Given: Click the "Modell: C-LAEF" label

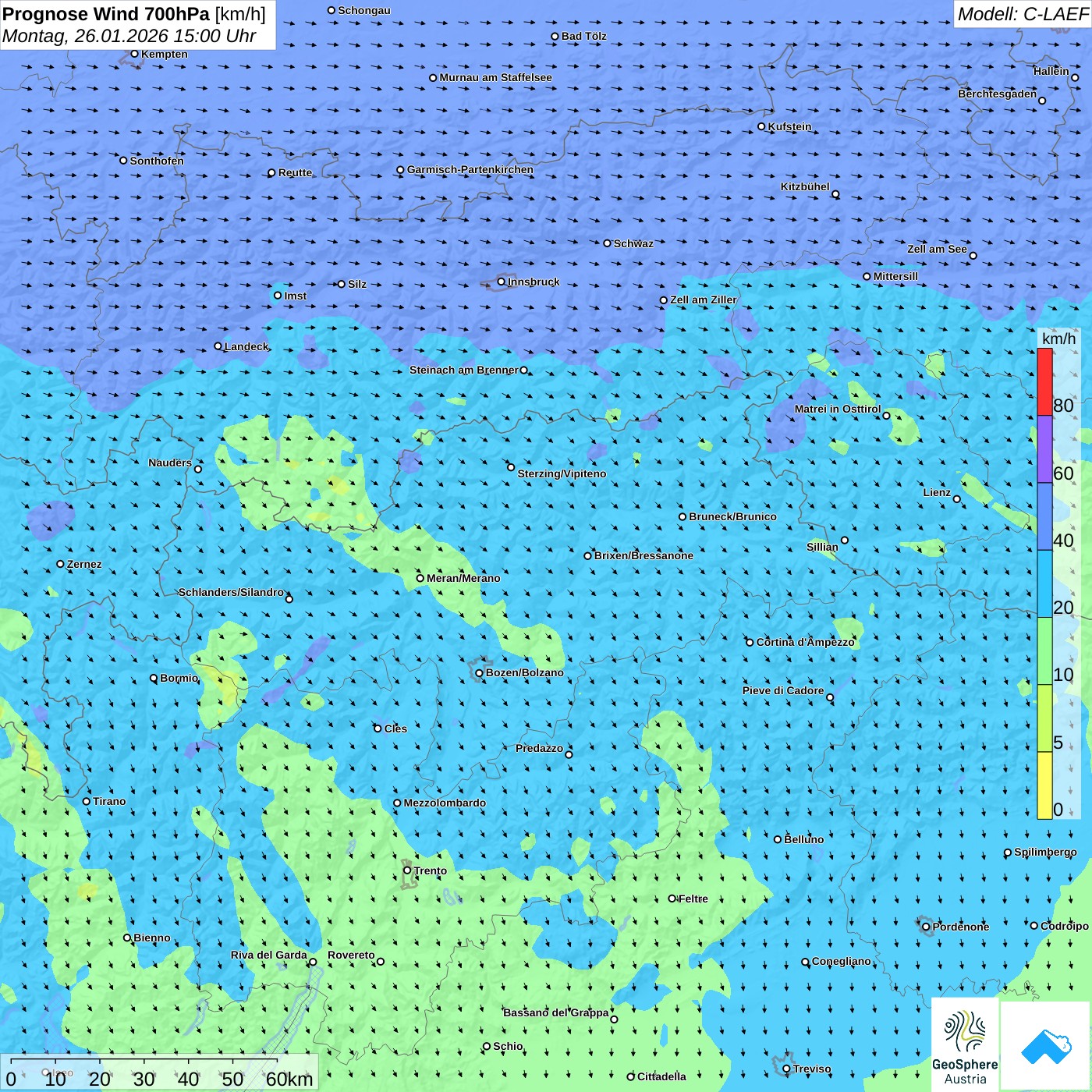Looking at the screenshot, I should (1023, 14).
